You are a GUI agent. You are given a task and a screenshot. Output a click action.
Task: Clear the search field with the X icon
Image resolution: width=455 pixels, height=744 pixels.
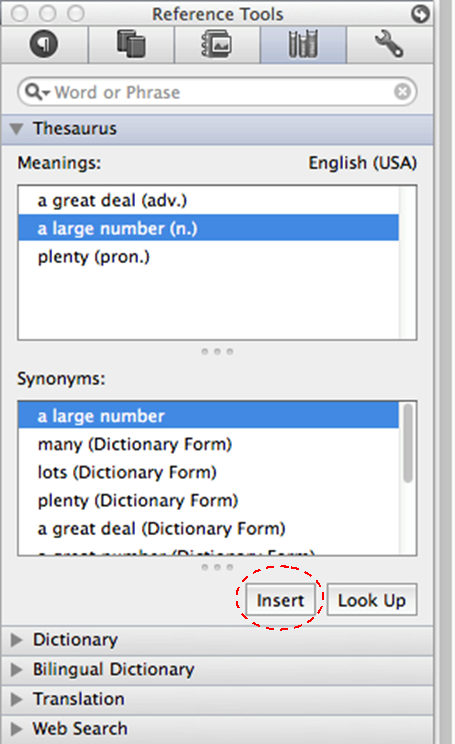402,91
